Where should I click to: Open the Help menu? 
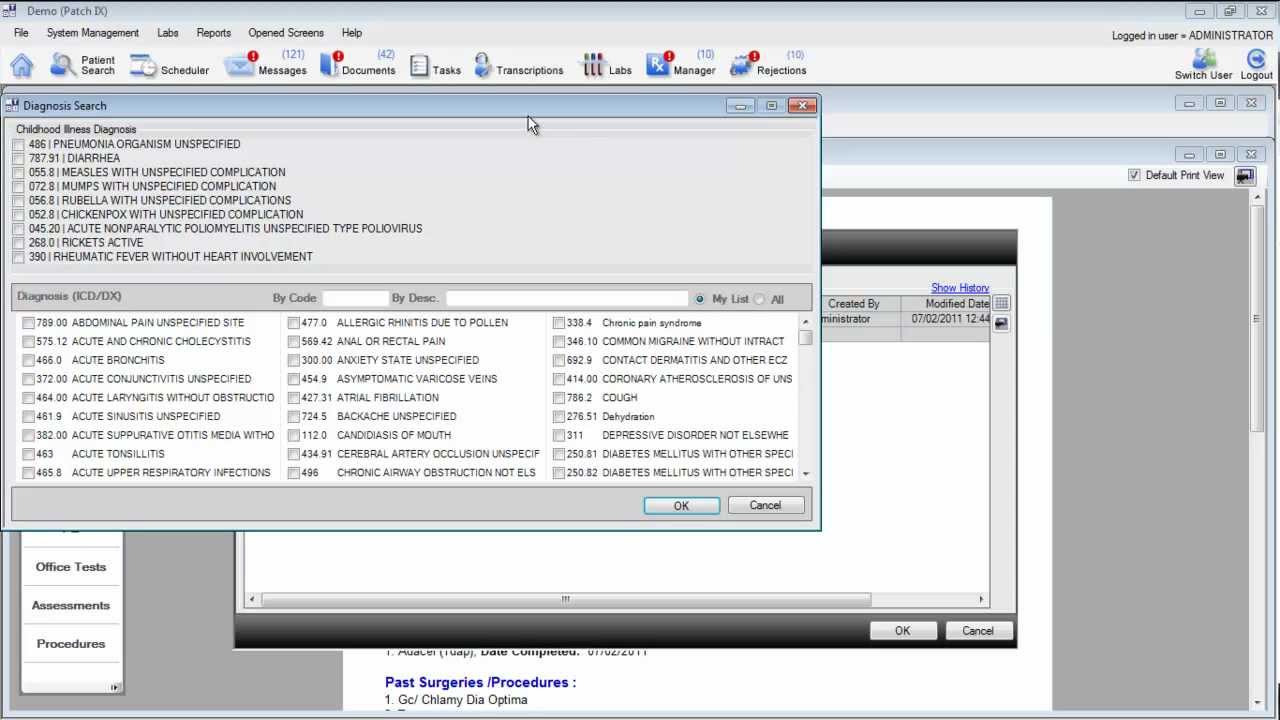[351, 33]
